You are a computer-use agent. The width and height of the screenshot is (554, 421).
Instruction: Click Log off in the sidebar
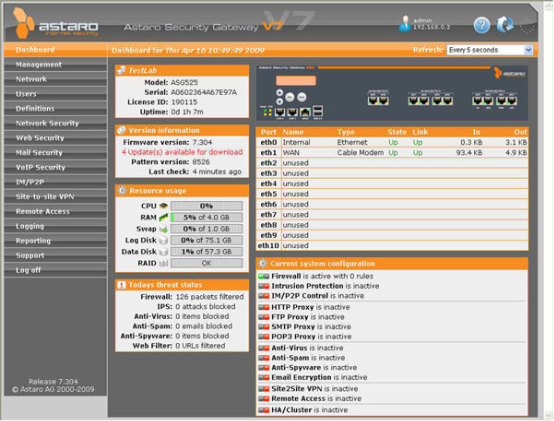(55, 270)
